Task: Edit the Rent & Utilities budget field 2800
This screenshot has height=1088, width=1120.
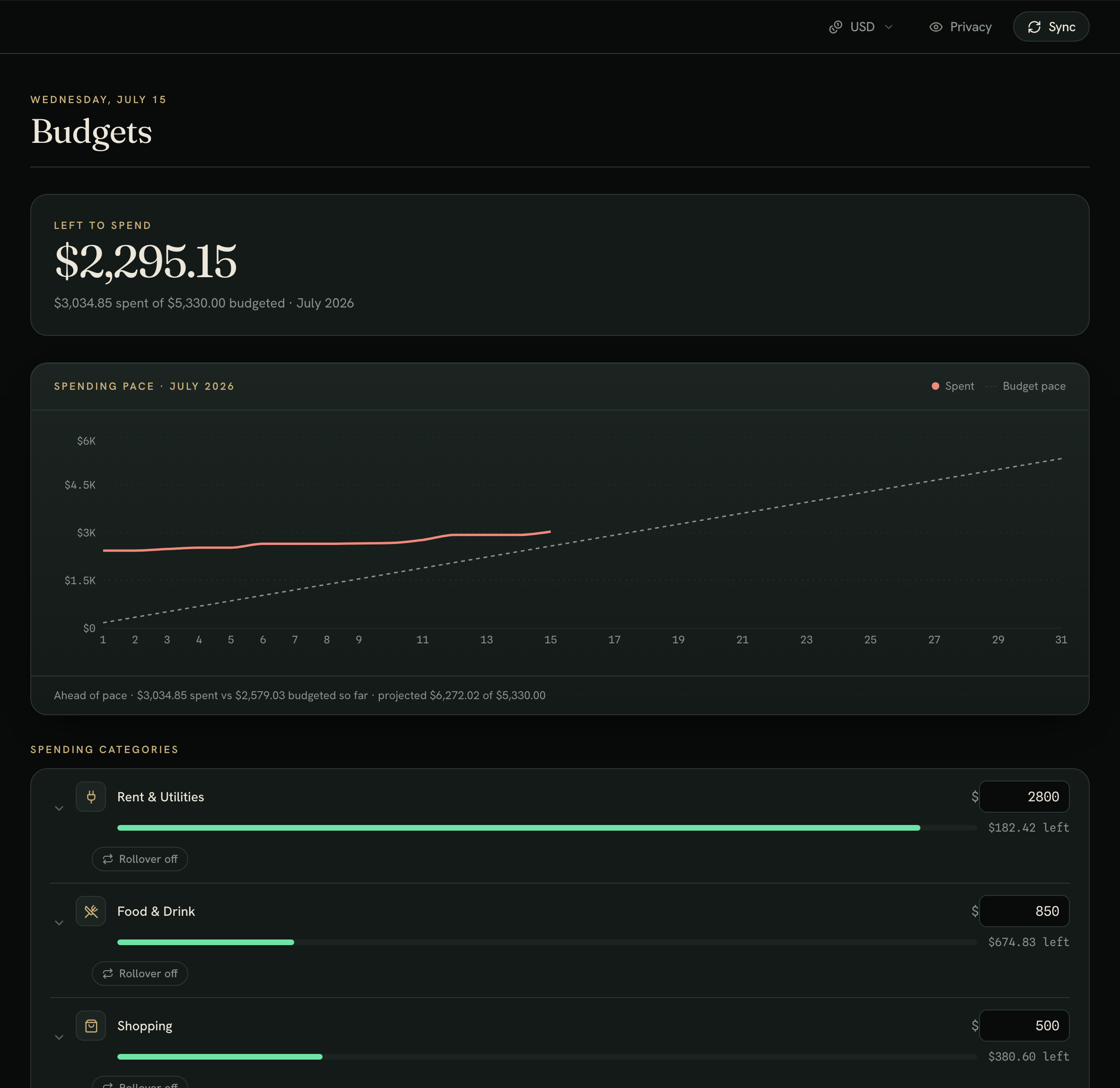Action: 1024,797
